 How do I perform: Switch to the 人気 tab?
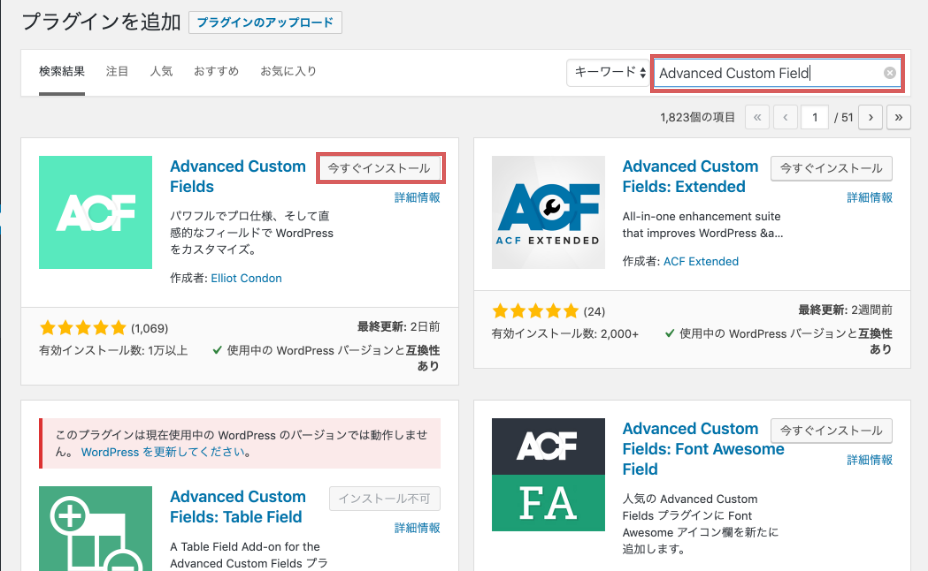(x=161, y=72)
